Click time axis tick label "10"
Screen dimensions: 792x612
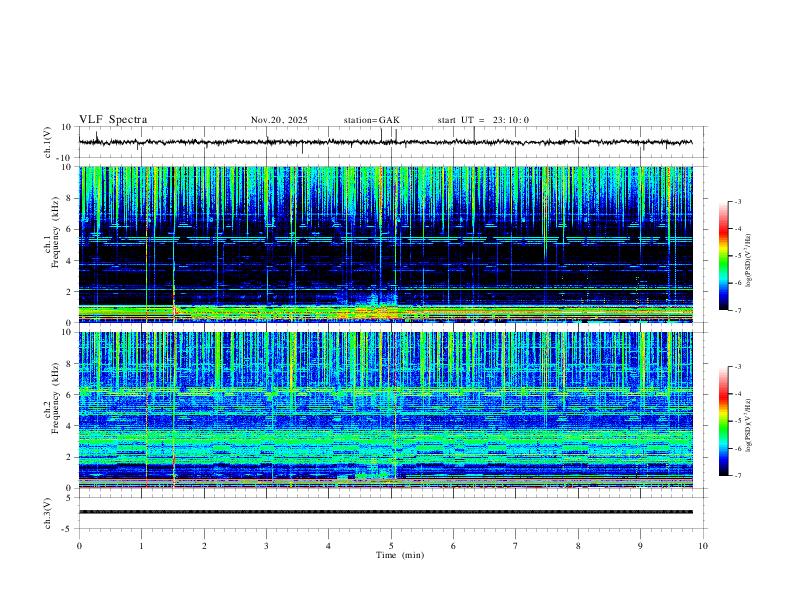coord(703,546)
